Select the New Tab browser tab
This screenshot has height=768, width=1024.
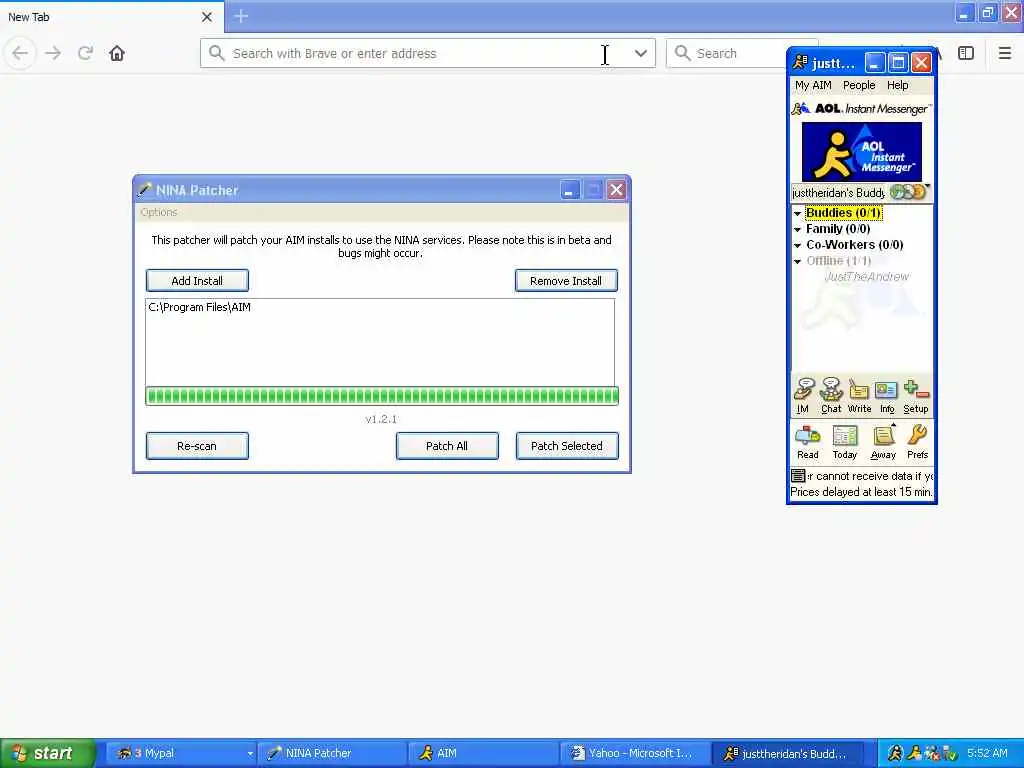(x=111, y=17)
